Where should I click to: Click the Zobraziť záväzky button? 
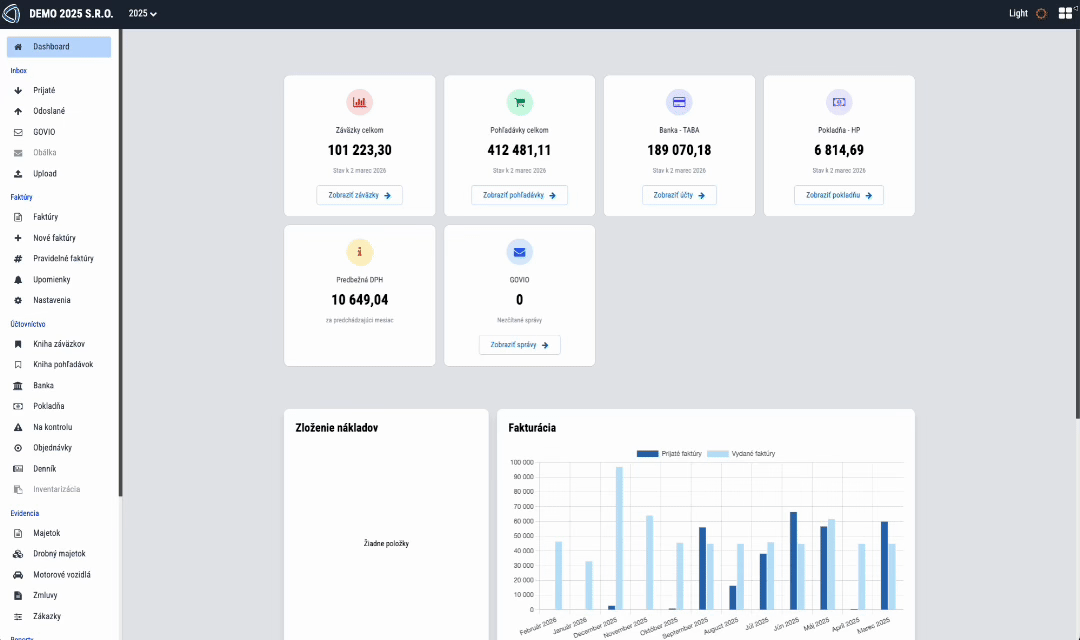pyautogui.click(x=359, y=195)
